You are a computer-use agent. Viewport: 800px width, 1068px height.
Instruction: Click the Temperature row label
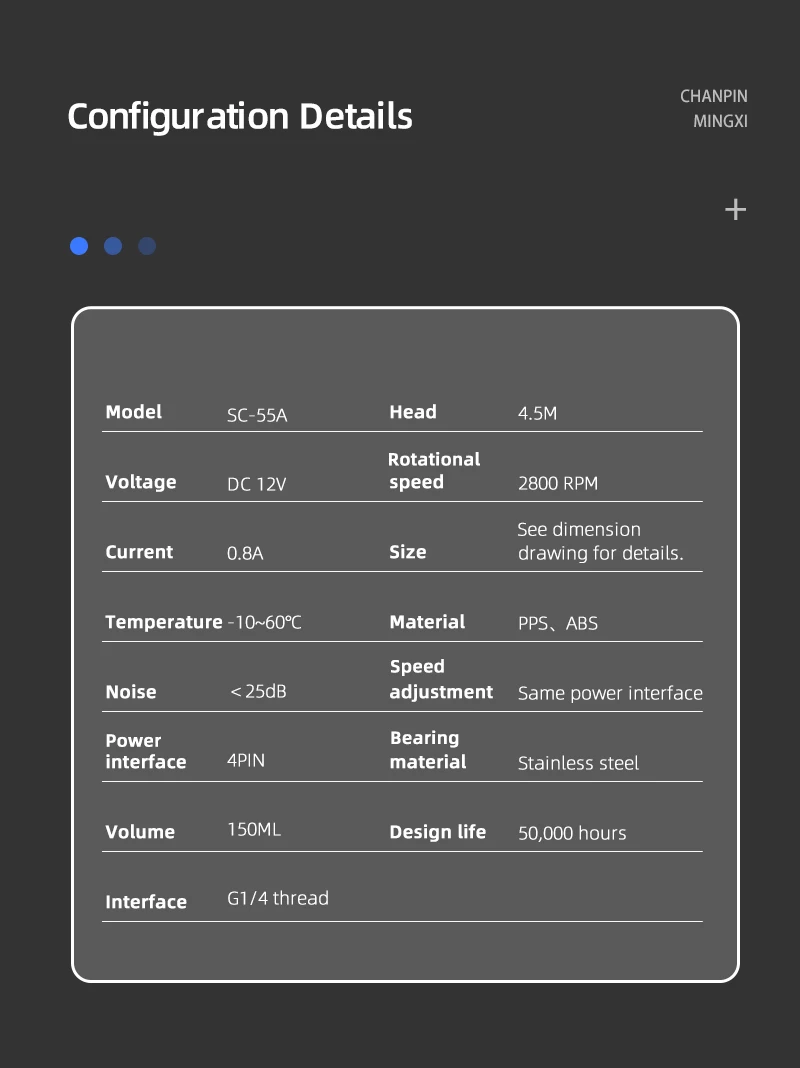tap(163, 622)
